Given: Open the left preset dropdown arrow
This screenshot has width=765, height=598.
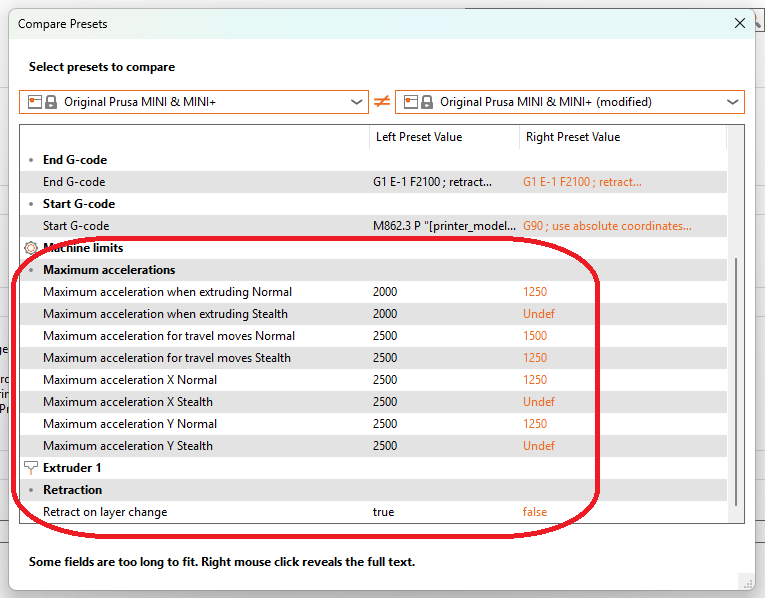Looking at the screenshot, I should 358,102.
